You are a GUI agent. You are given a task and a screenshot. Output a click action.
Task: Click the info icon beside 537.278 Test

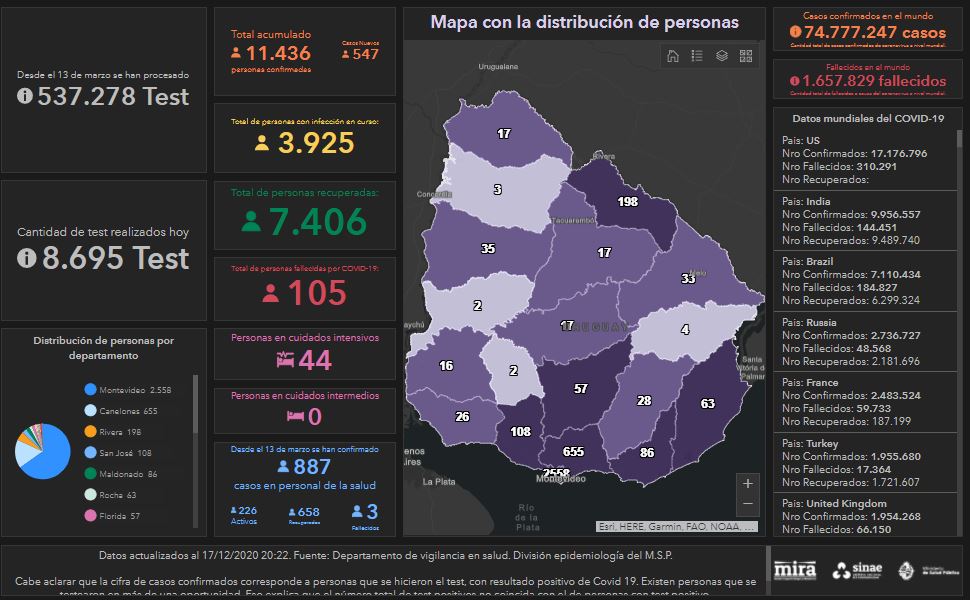click(26, 96)
